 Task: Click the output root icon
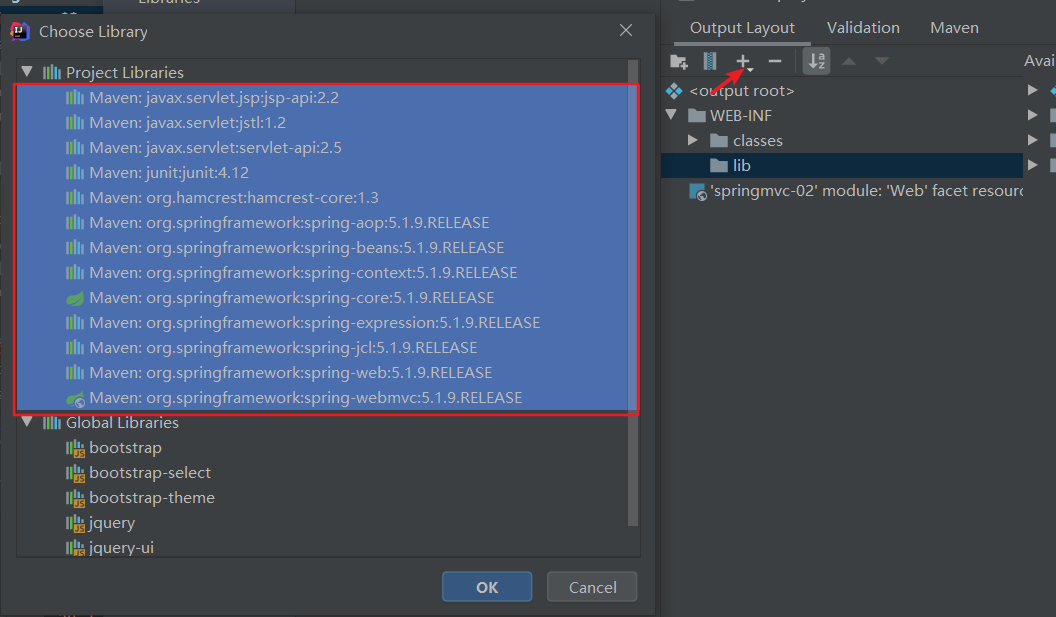click(674, 90)
